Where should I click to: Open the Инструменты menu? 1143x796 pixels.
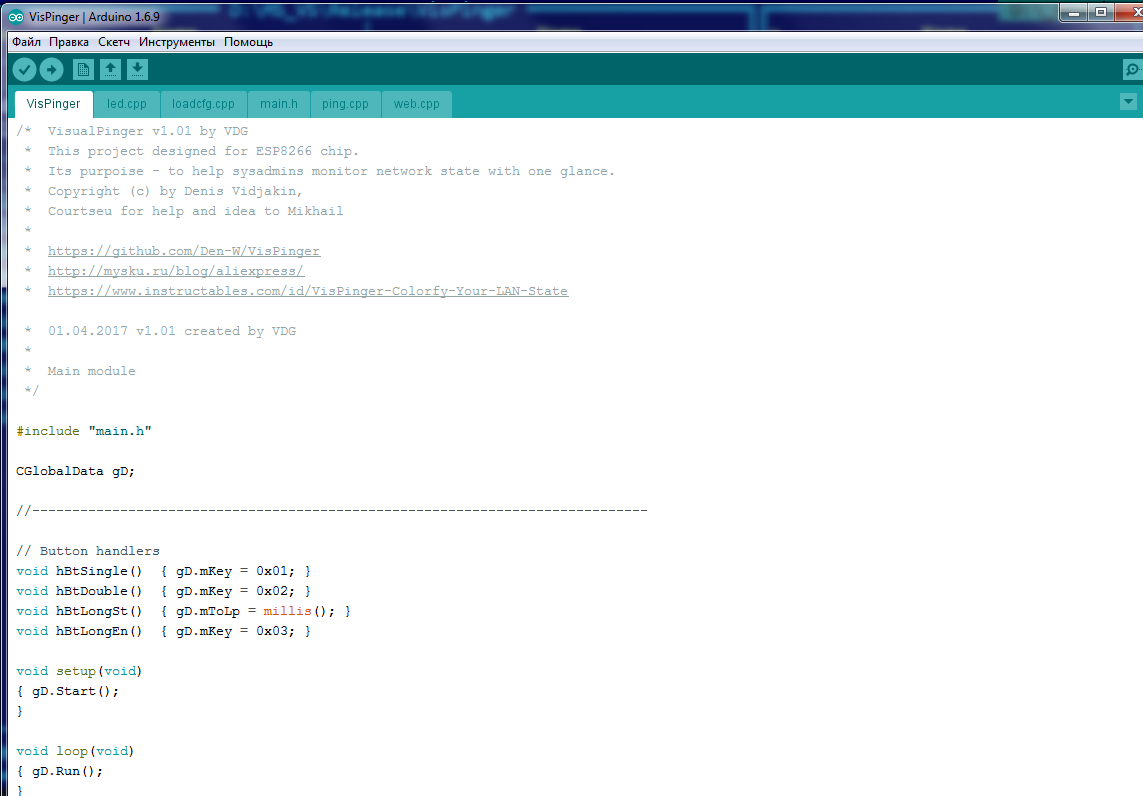click(x=176, y=42)
